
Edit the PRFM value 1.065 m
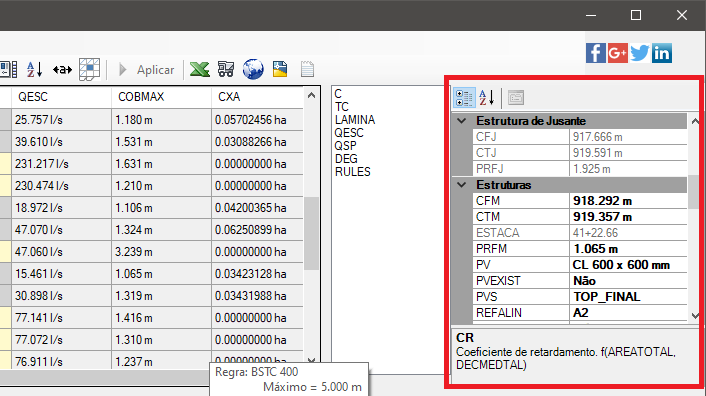coord(628,249)
